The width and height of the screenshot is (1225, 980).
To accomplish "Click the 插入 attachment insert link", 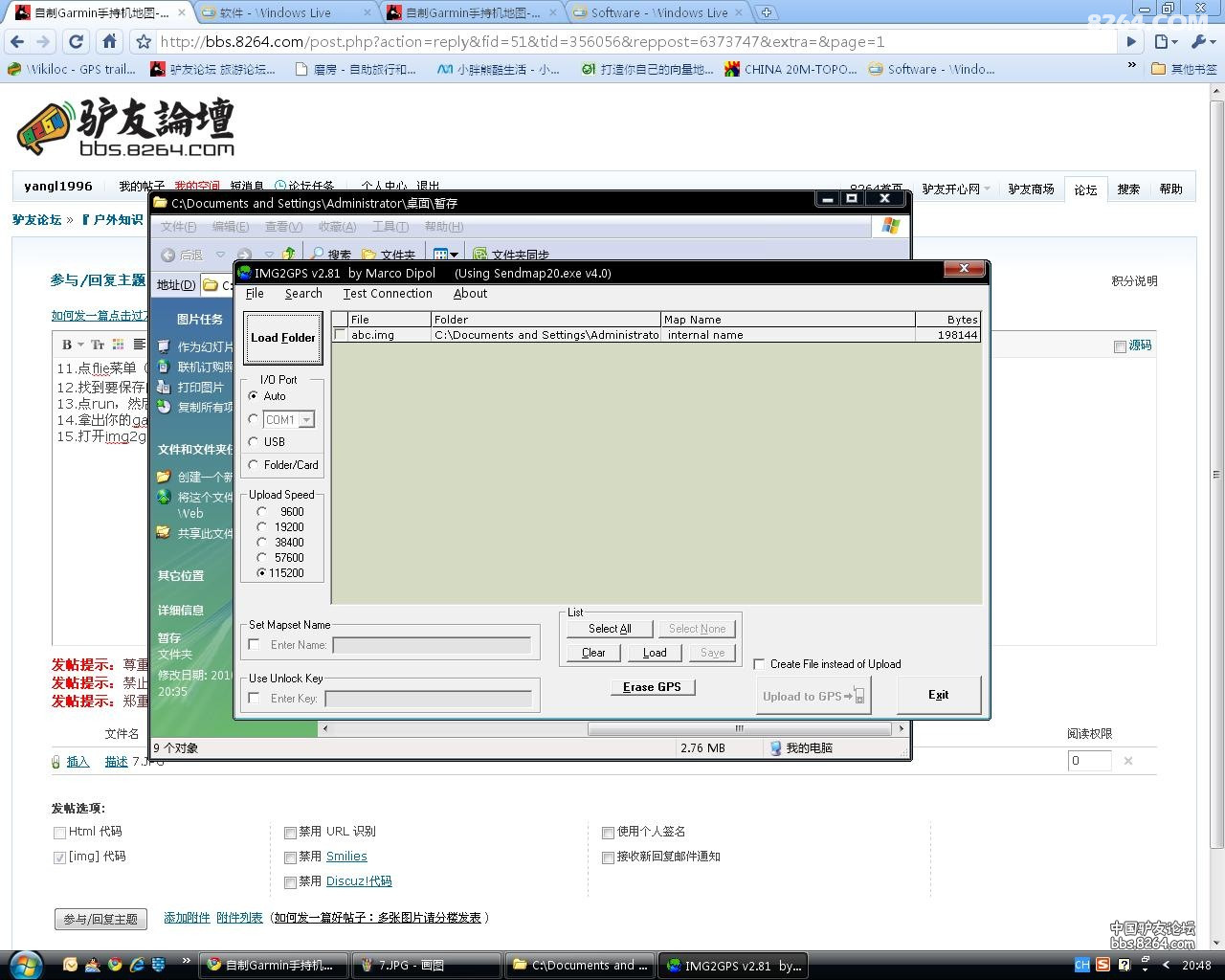I will click(x=78, y=762).
